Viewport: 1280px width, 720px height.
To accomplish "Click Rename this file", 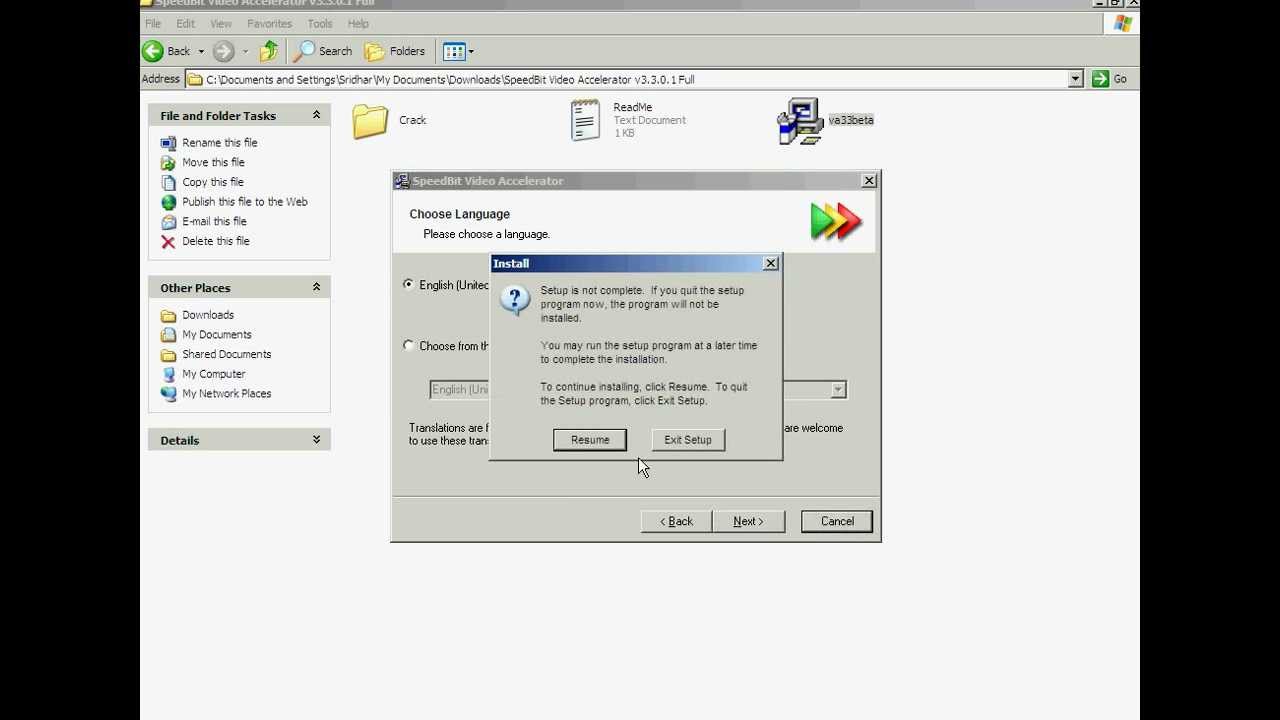I will pos(219,143).
